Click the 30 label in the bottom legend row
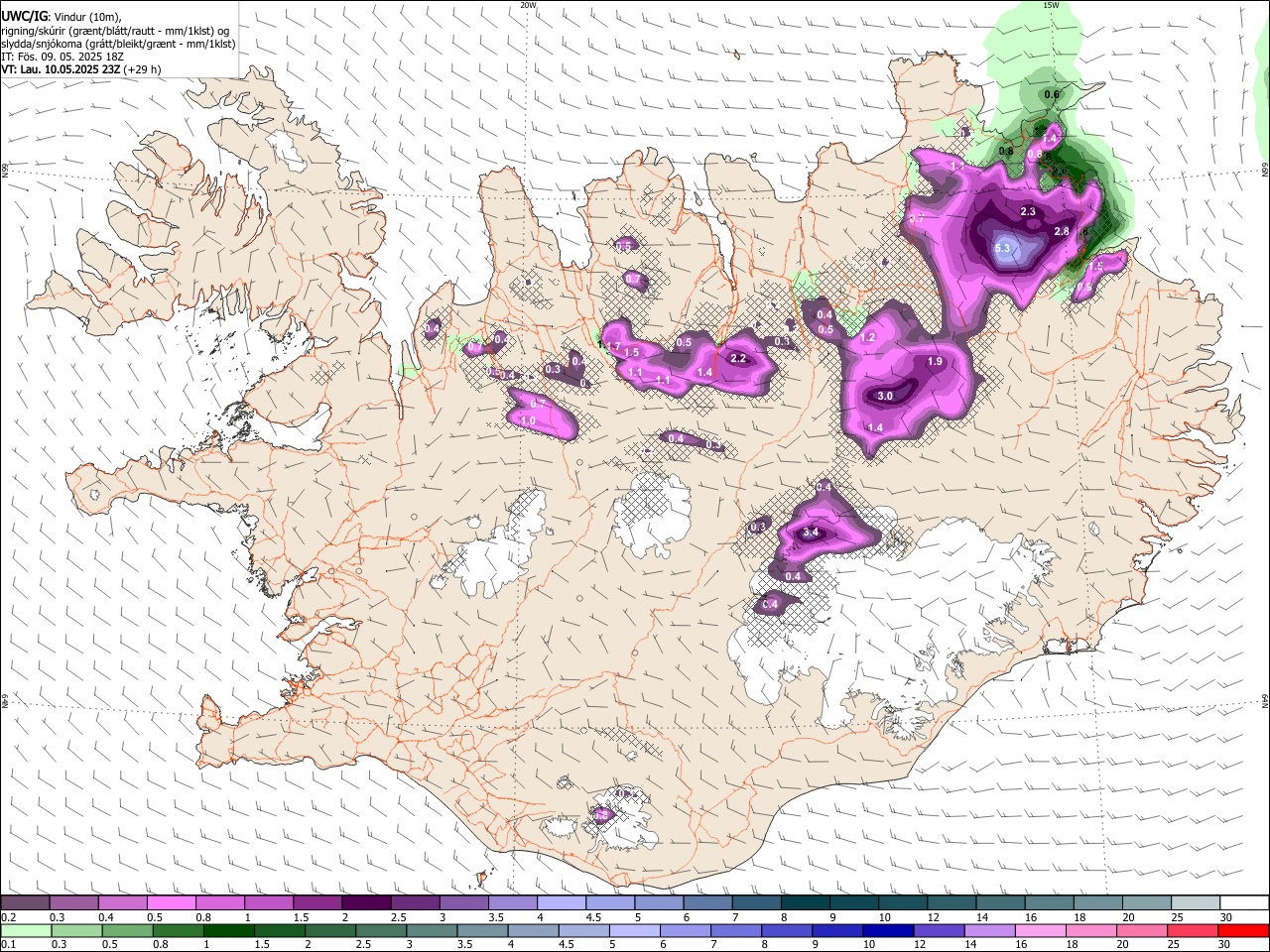 coord(1223,944)
